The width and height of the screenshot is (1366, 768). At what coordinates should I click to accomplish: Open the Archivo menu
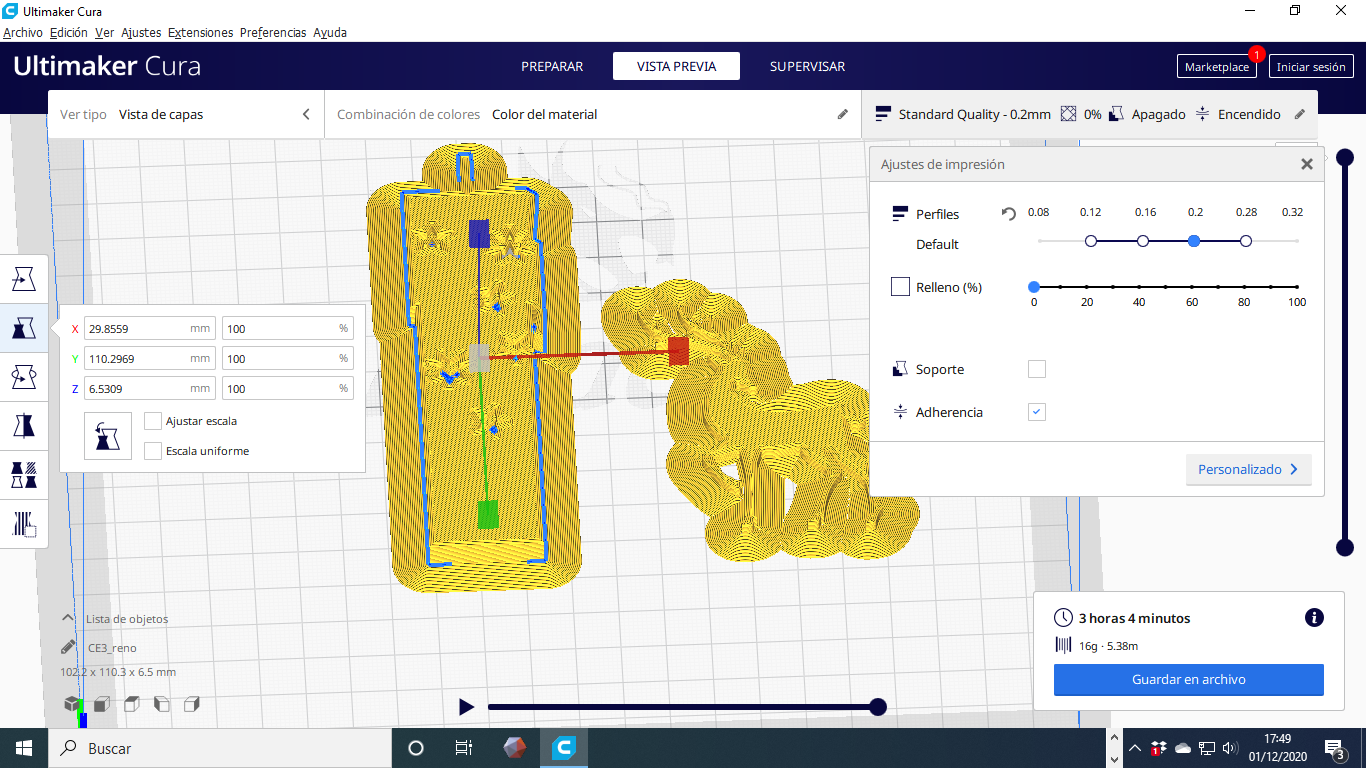22,33
